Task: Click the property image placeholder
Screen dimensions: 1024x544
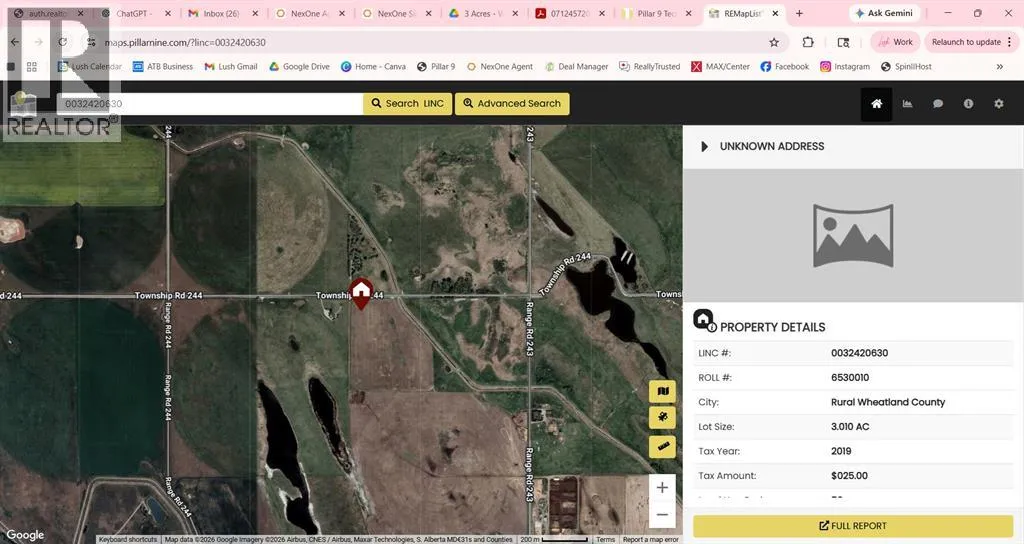Action: pos(852,236)
